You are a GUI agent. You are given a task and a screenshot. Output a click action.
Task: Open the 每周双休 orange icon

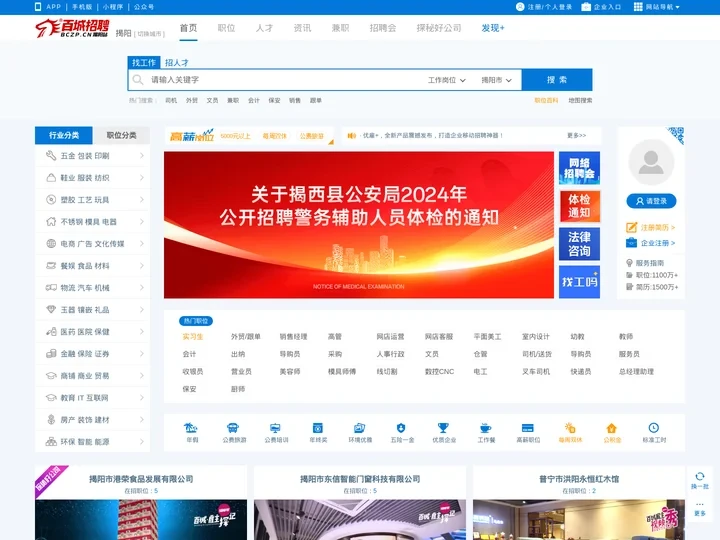pyautogui.click(x=570, y=428)
